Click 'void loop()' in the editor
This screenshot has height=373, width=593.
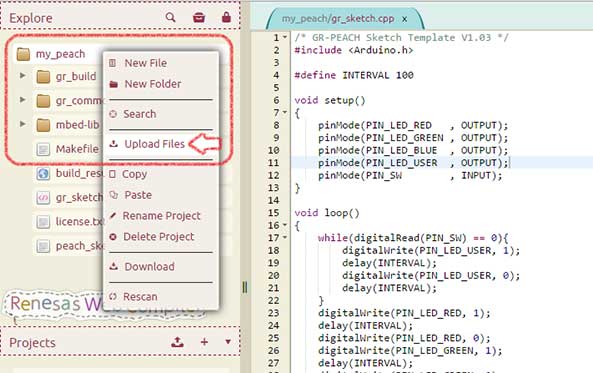tap(327, 213)
